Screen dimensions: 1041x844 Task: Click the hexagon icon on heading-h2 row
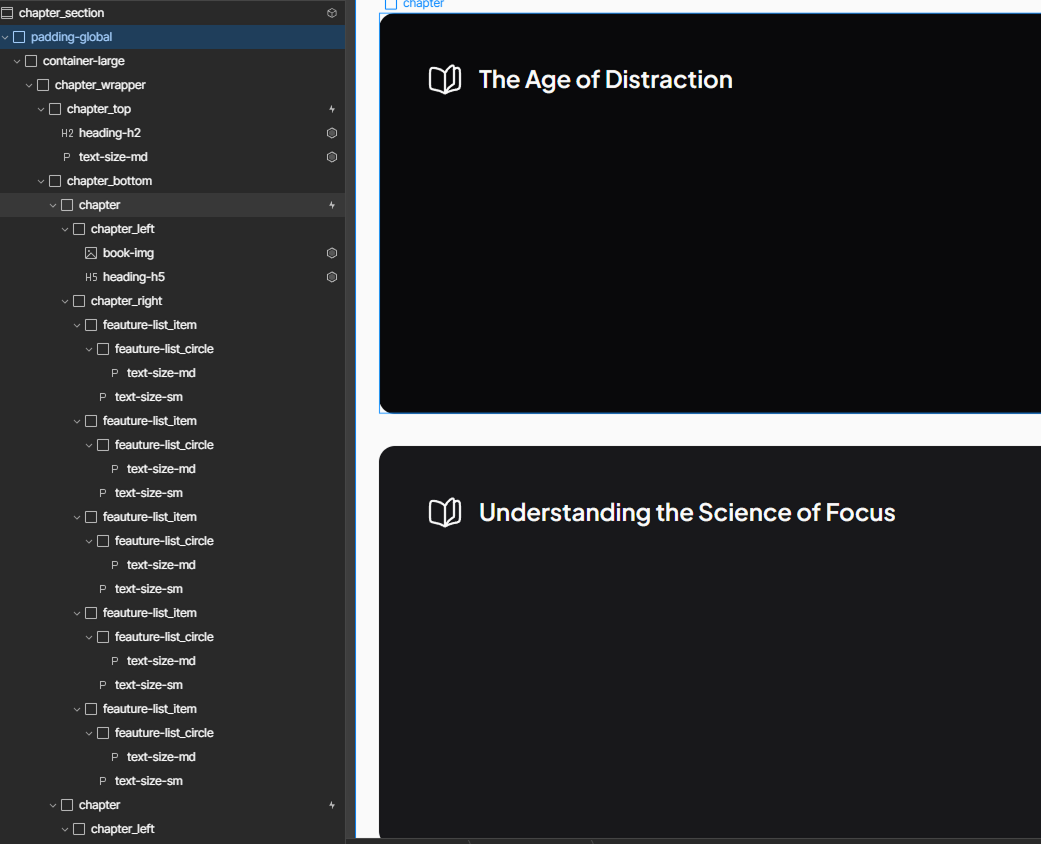pyautogui.click(x=332, y=133)
